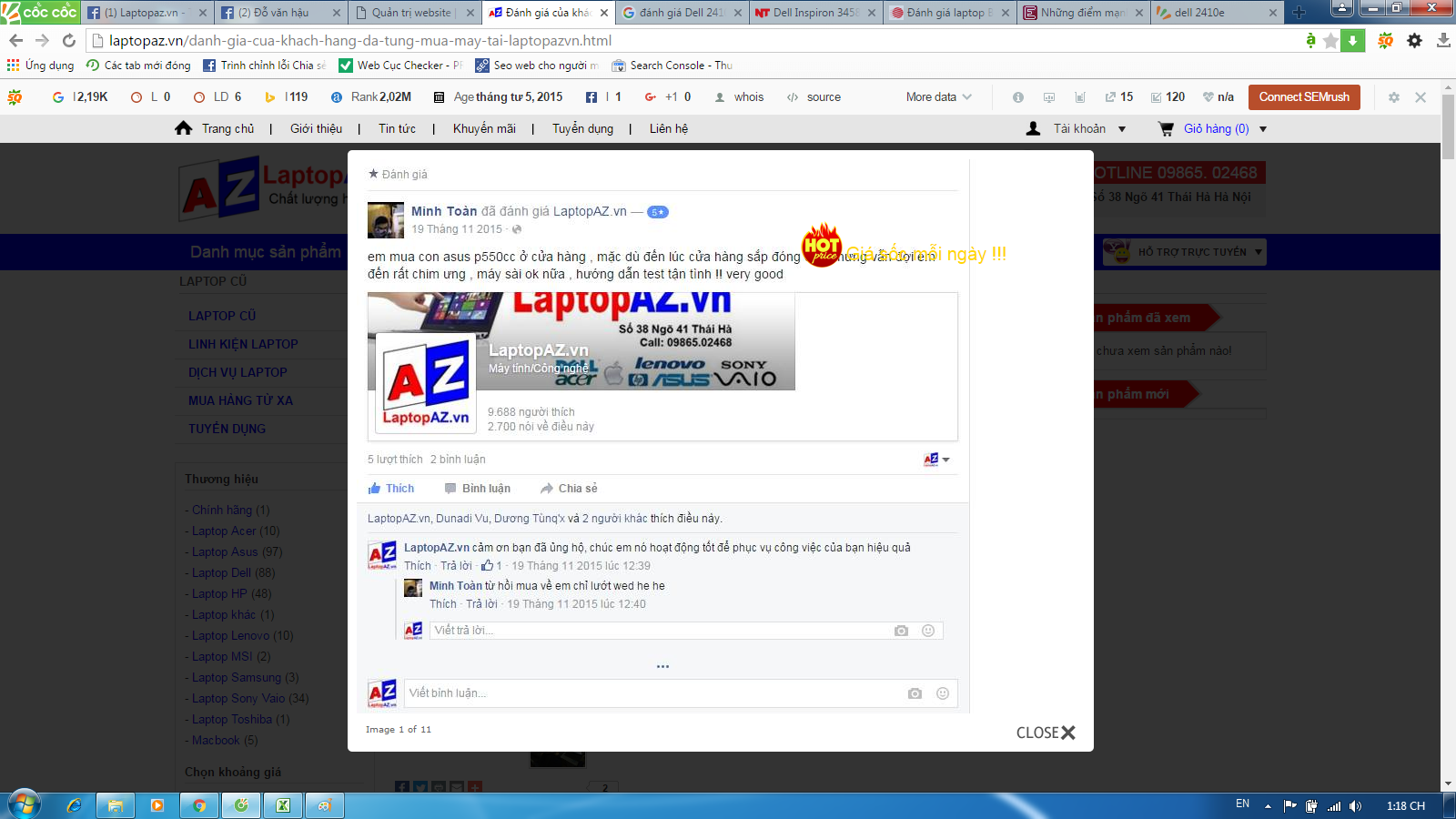Click the three dots more options

pyautogui.click(x=662, y=666)
